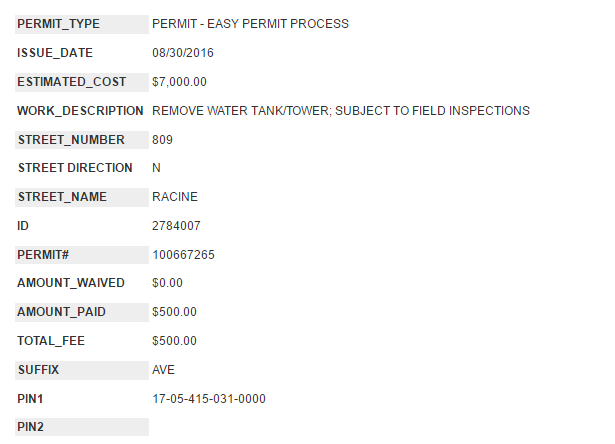Click the WORK_DESCRIPTION label
The width and height of the screenshot is (615, 444).
point(81,110)
